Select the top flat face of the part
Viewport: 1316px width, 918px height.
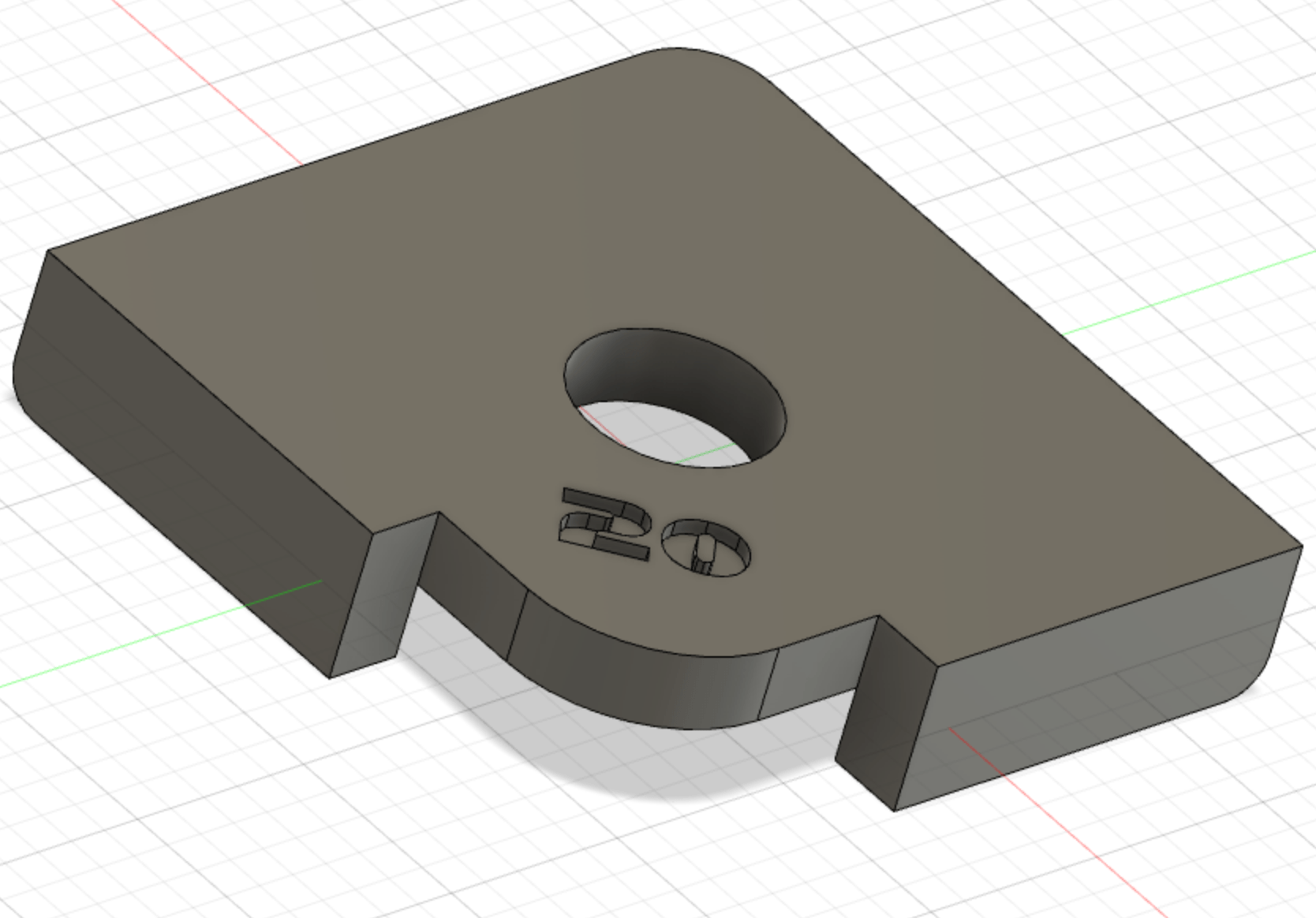pyautogui.click(x=552, y=237)
